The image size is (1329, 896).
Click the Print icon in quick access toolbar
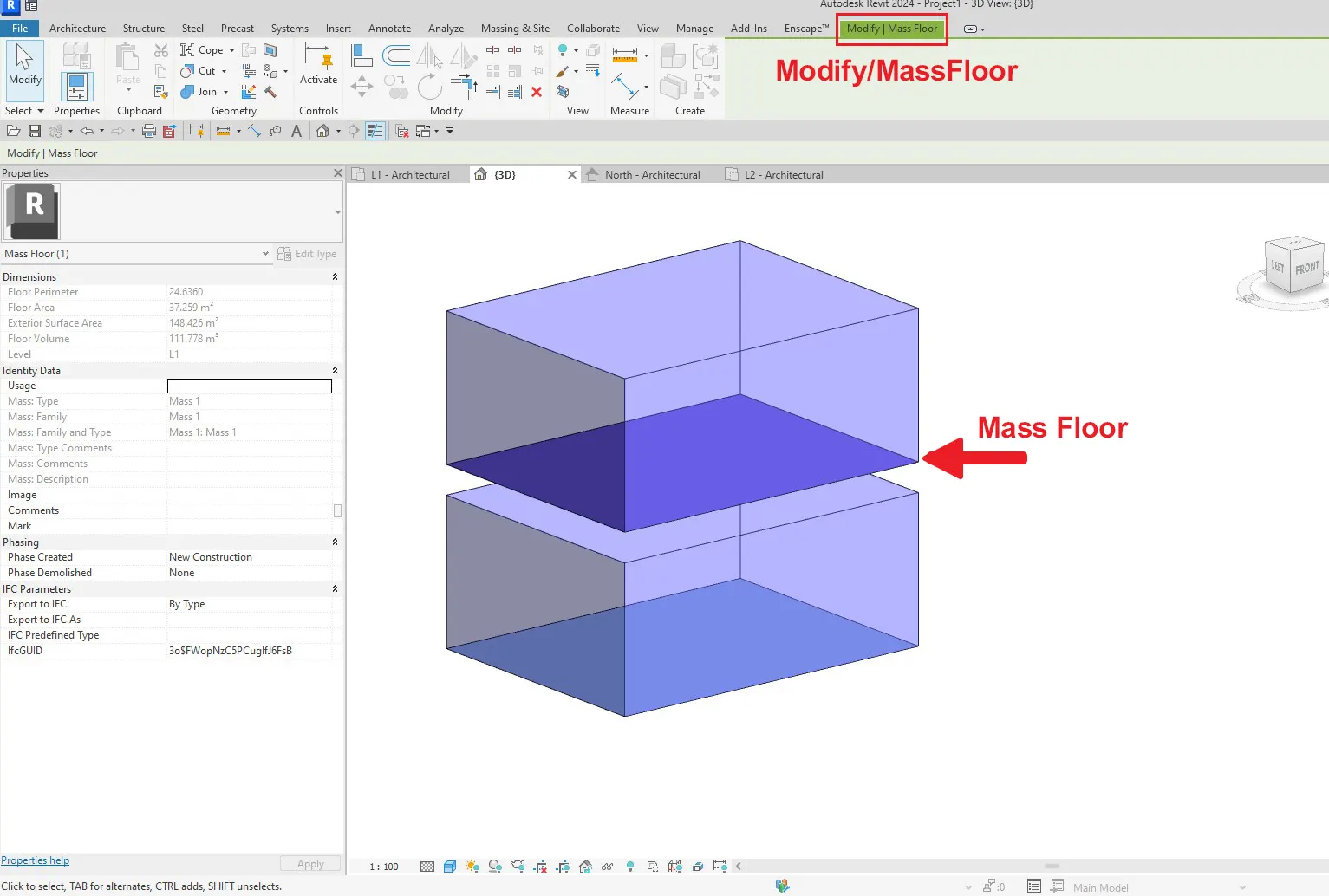point(148,131)
